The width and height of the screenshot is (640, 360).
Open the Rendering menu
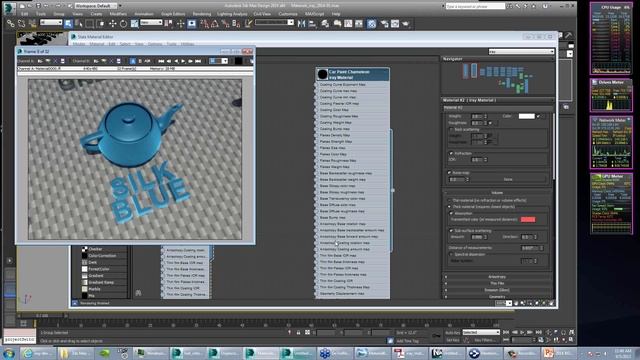[x=202, y=14]
